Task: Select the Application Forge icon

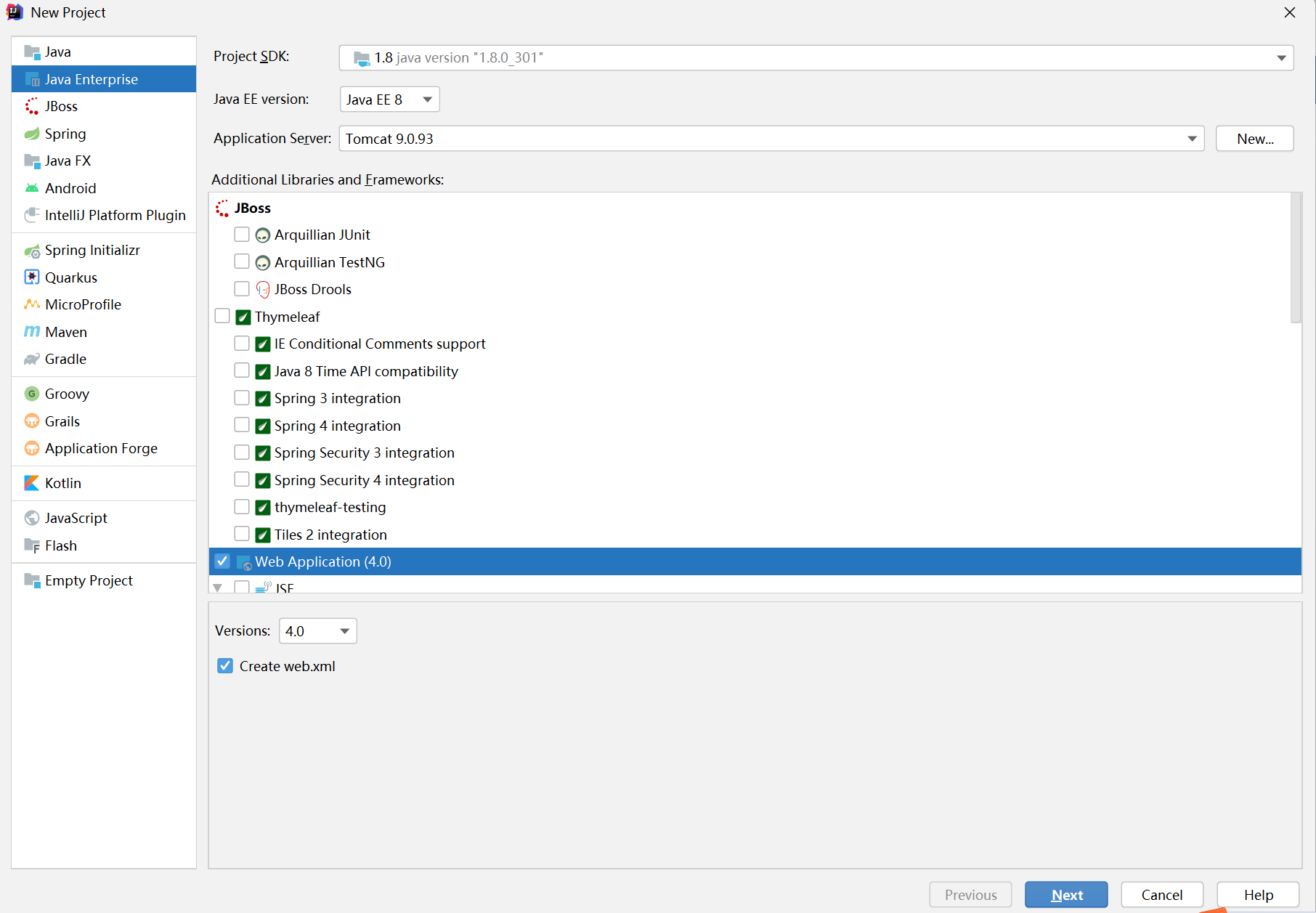Action: [32, 448]
